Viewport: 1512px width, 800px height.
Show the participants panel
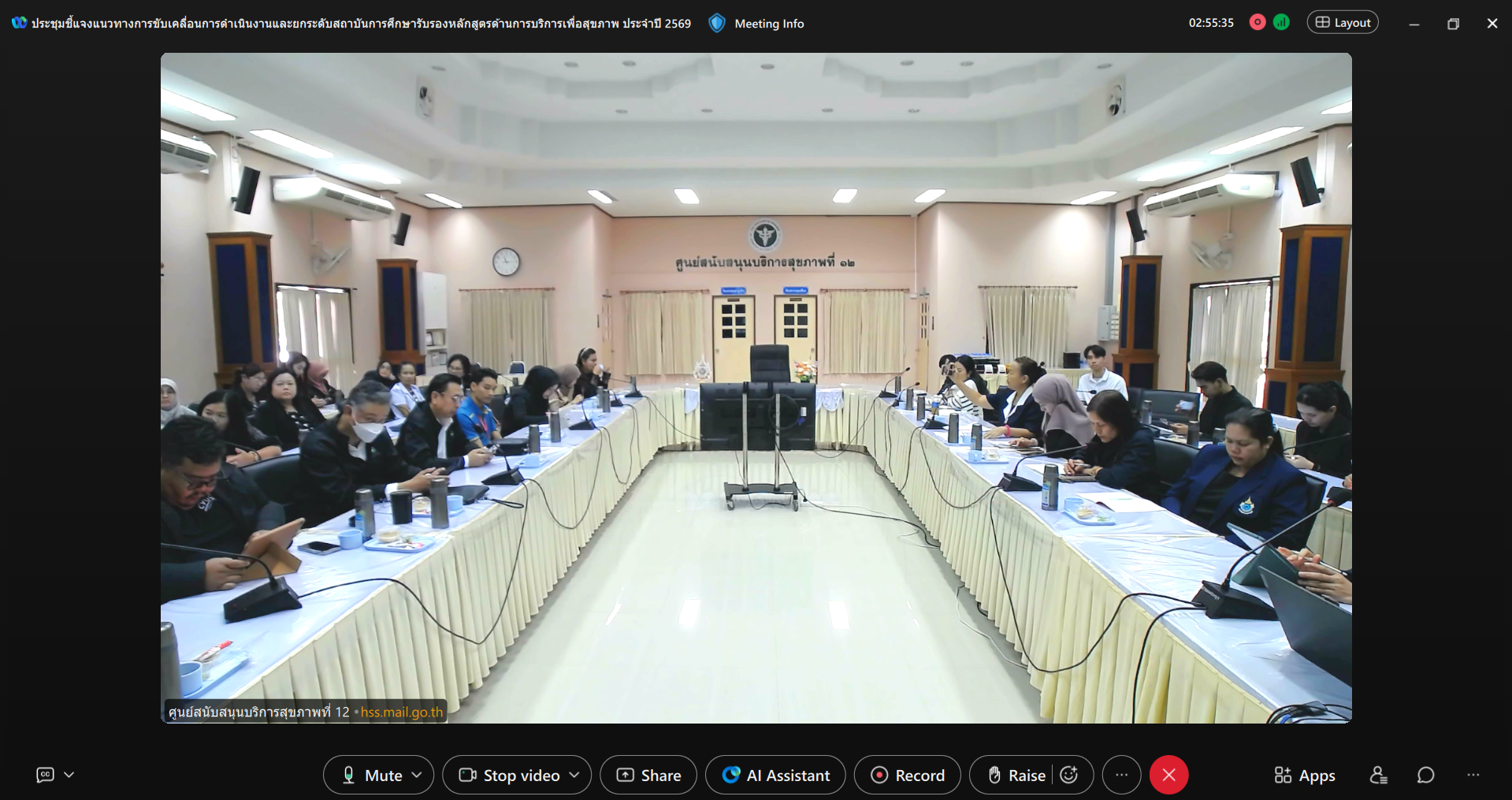1378,775
